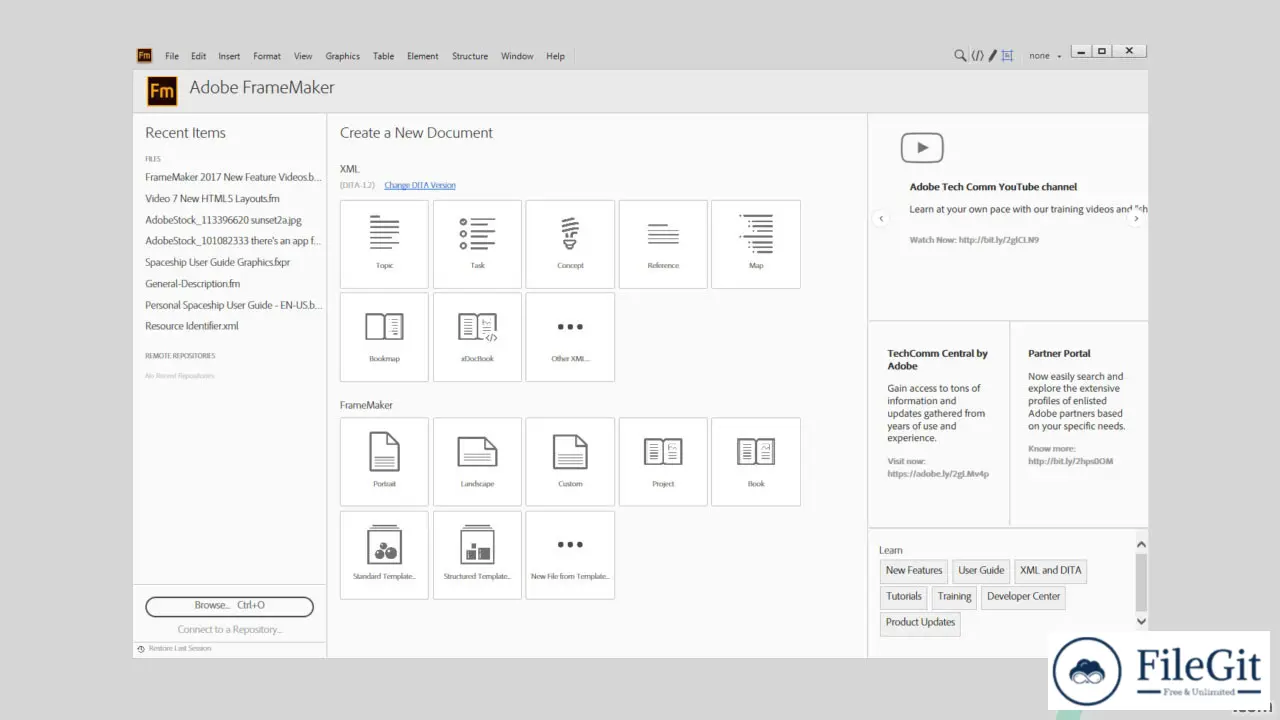Open the Structure menu
The width and height of the screenshot is (1280, 720).
tap(470, 56)
